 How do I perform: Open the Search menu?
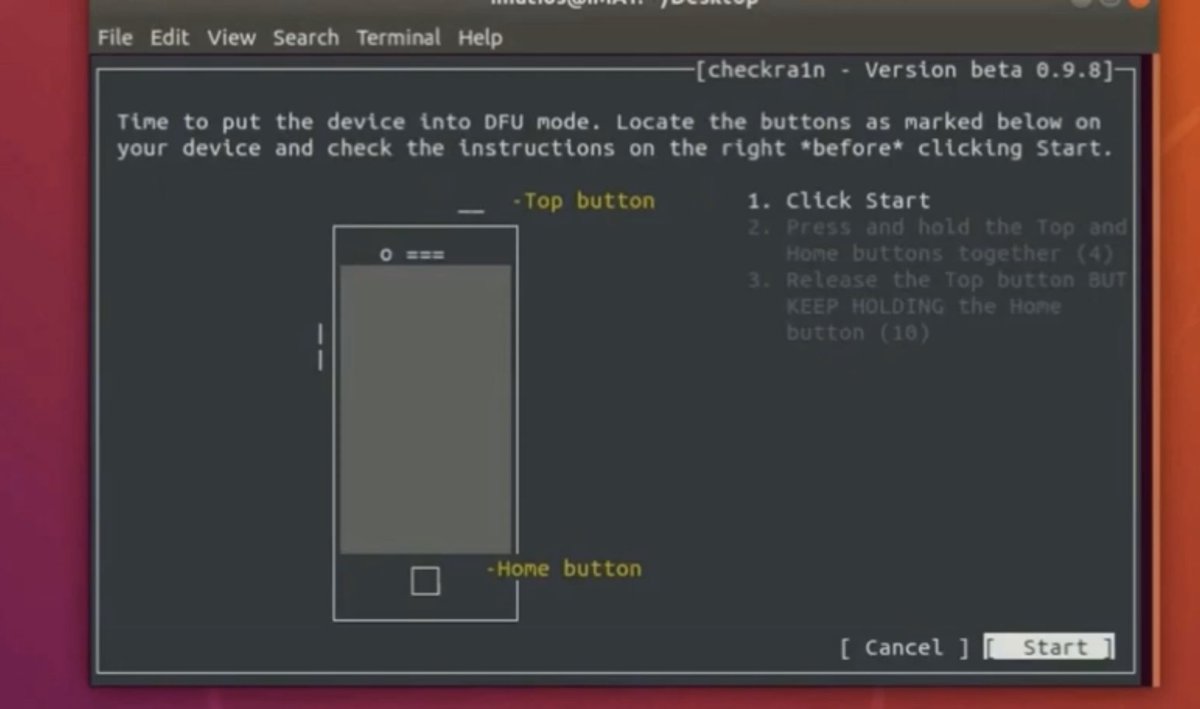(306, 38)
